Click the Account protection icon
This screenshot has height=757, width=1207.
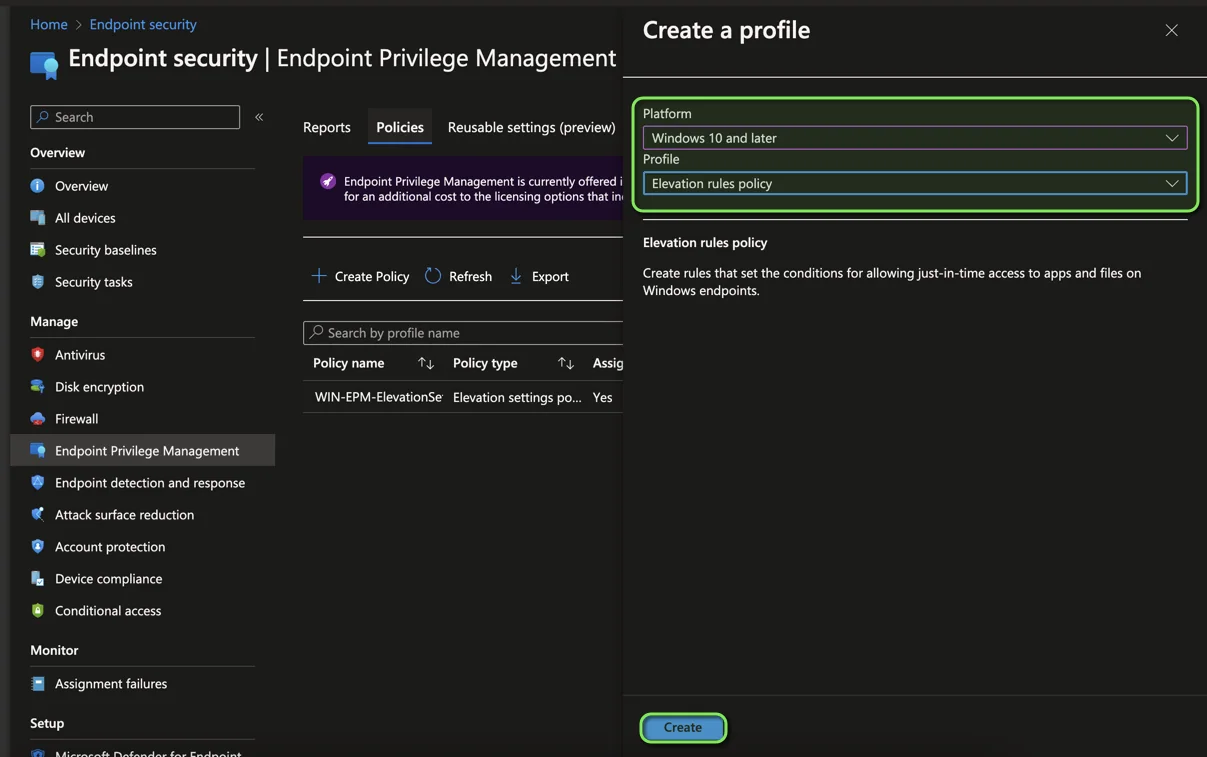pos(38,547)
